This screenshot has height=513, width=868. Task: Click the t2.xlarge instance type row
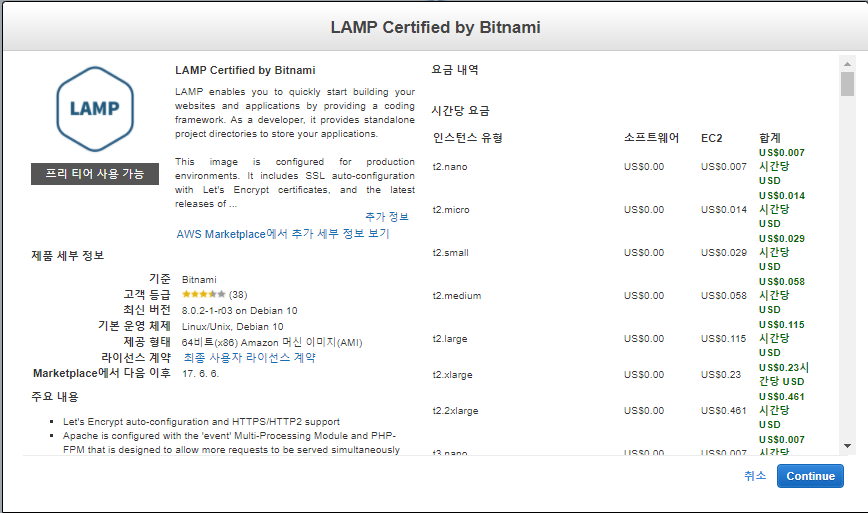point(619,375)
